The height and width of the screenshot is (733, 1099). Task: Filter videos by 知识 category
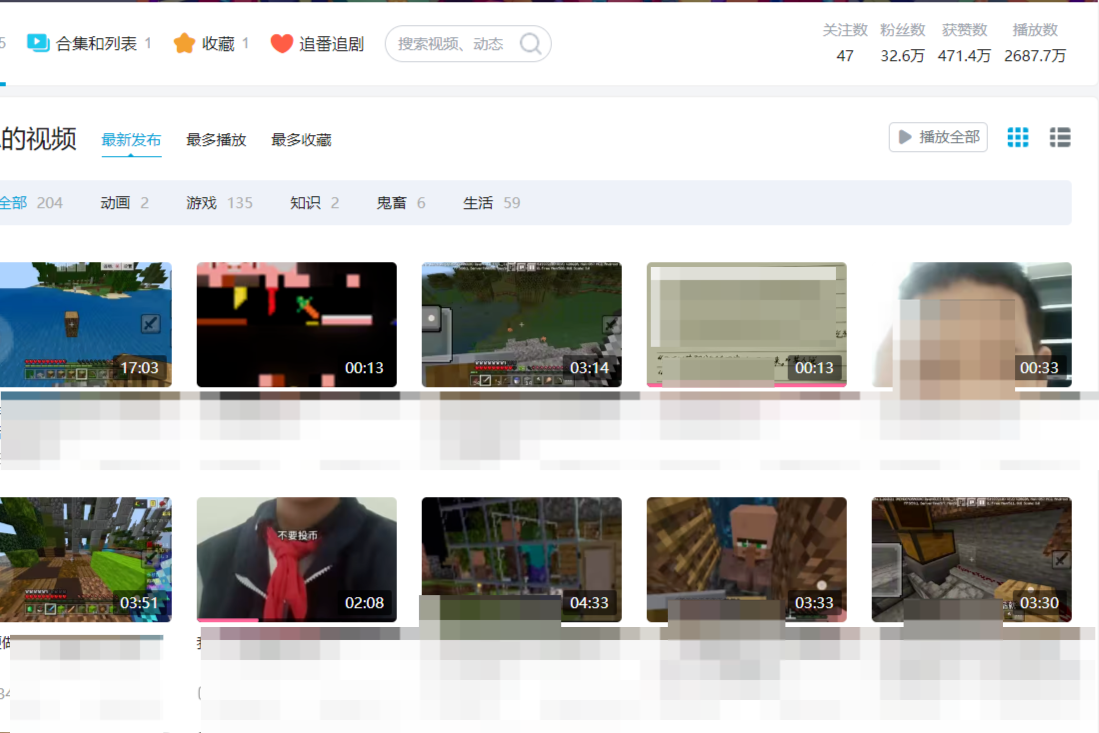[305, 203]
